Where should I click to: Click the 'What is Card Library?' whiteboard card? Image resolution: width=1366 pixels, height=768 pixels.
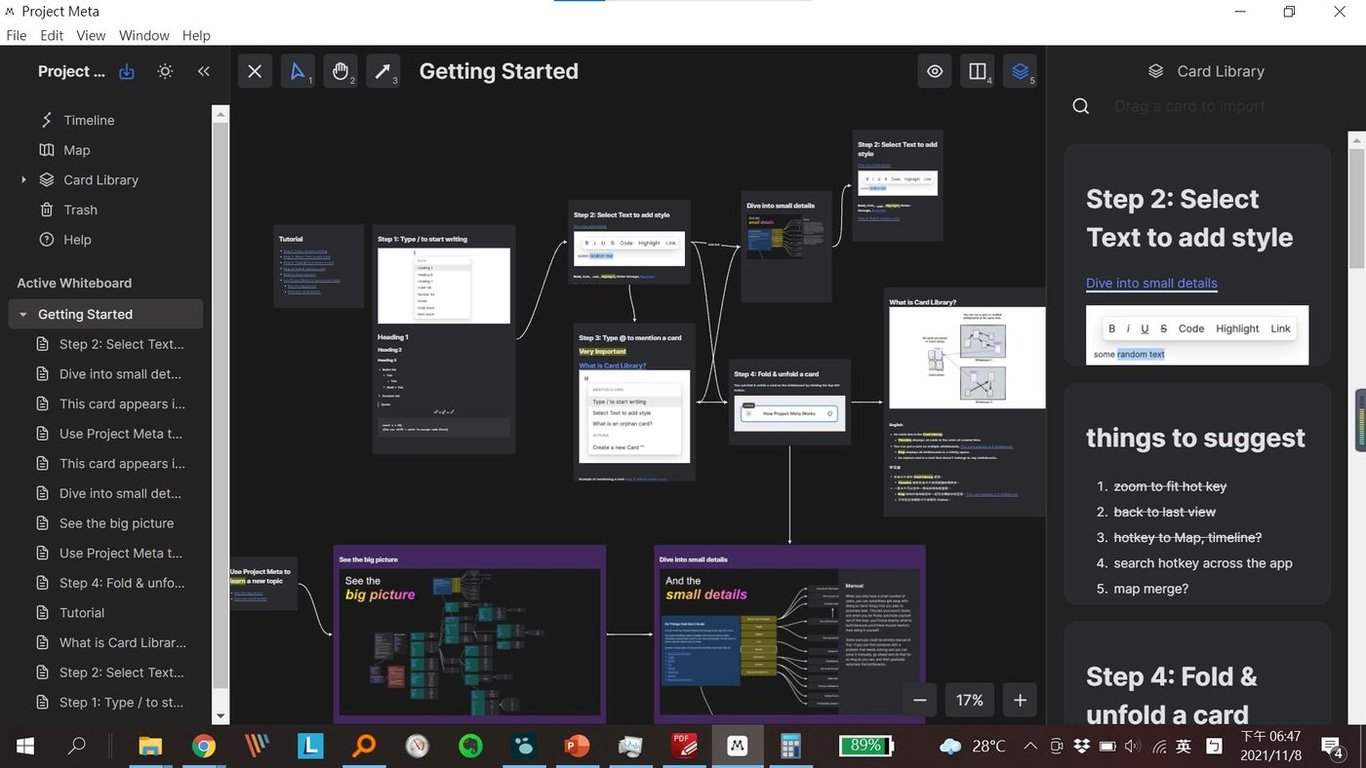click(x=965, y=401)
